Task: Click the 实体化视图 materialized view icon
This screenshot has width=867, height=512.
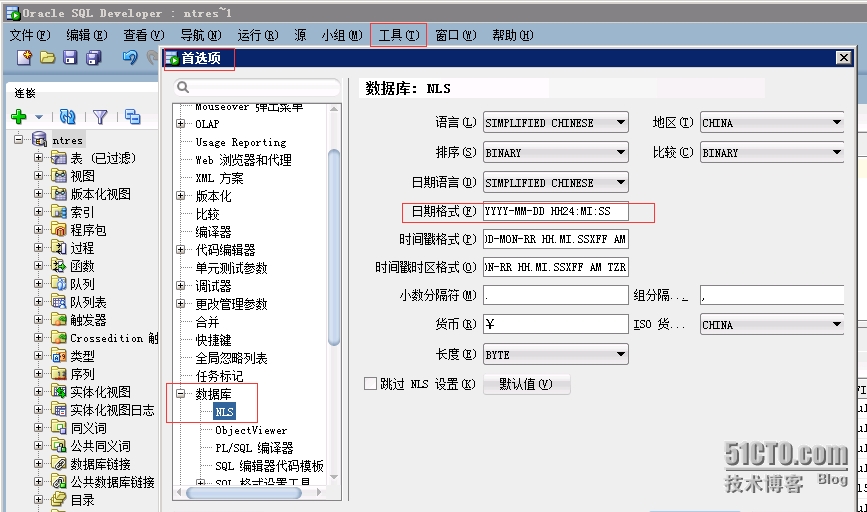Action: pos(59,392)
